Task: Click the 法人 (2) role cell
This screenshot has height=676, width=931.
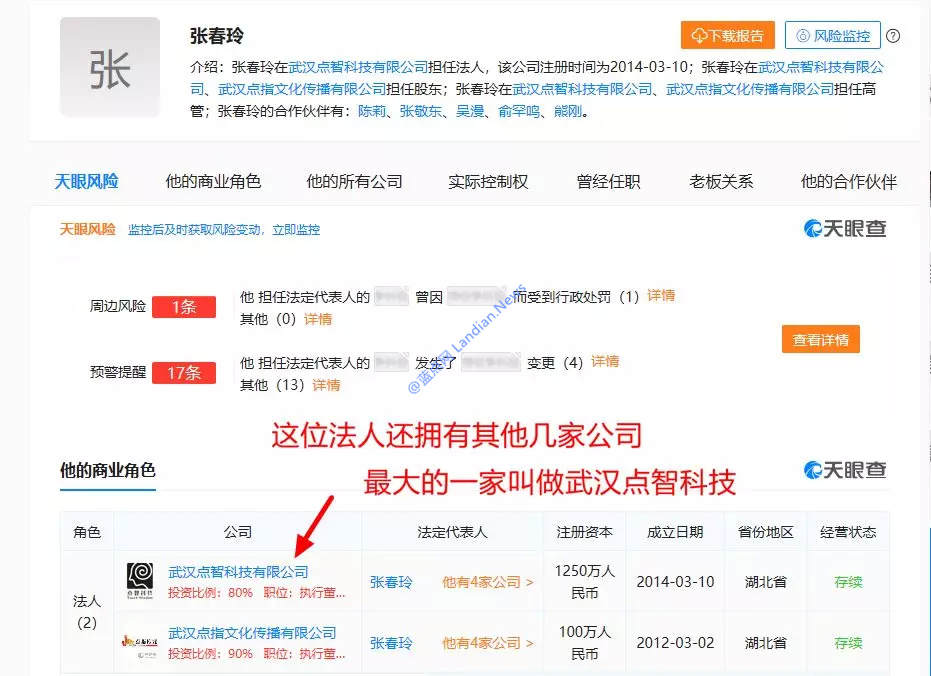Action: pyautogui.click(x=87, y=612)
